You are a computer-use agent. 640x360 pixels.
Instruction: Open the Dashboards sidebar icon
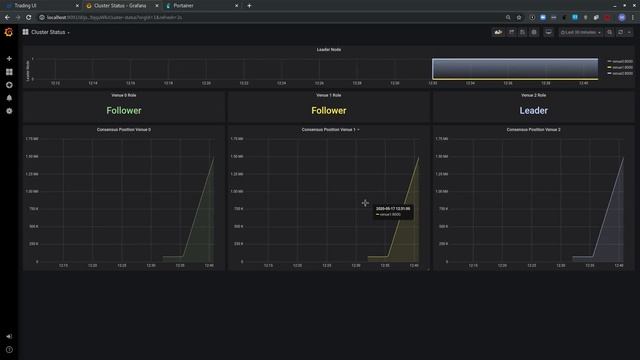click(x=9, y=72)
